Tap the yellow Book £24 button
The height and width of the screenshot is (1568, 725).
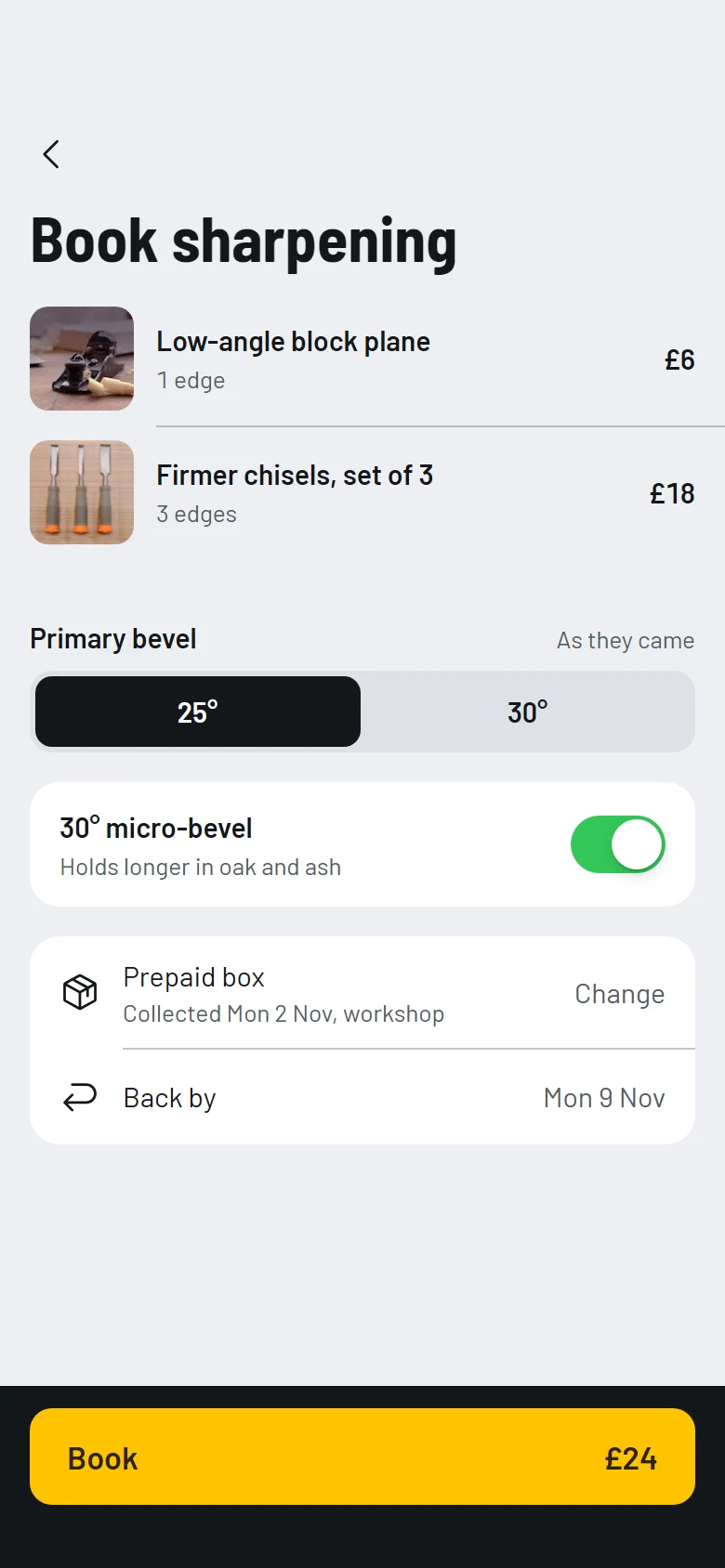[362, 1457]
